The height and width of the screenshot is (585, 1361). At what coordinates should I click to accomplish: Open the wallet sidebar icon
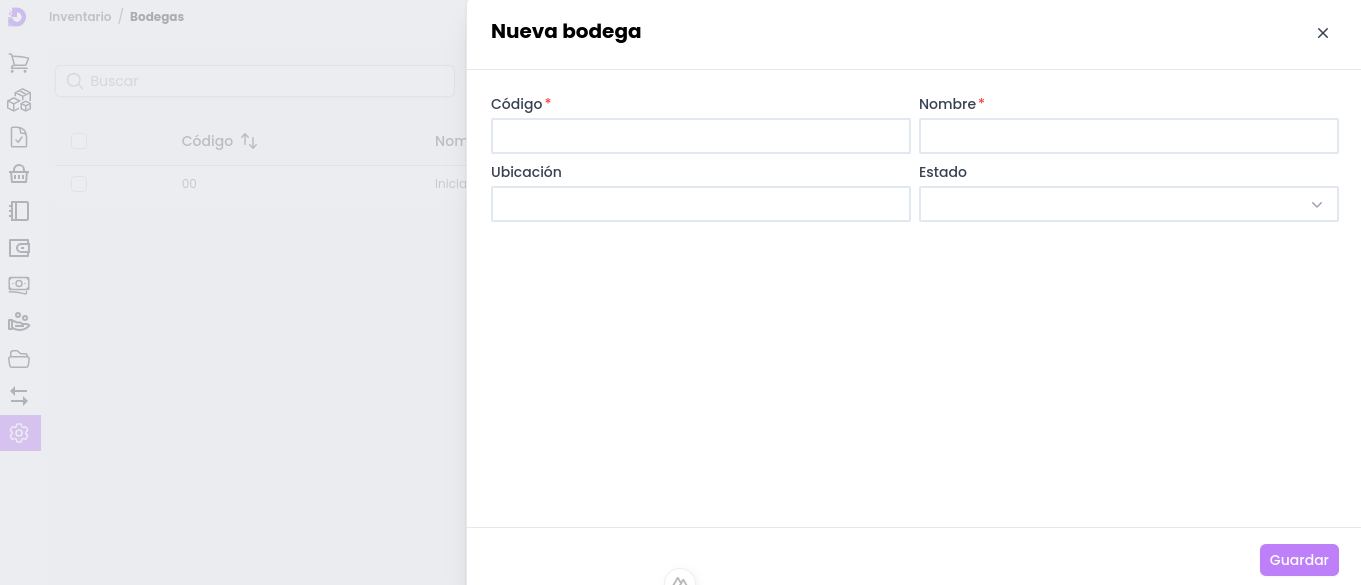19,248
